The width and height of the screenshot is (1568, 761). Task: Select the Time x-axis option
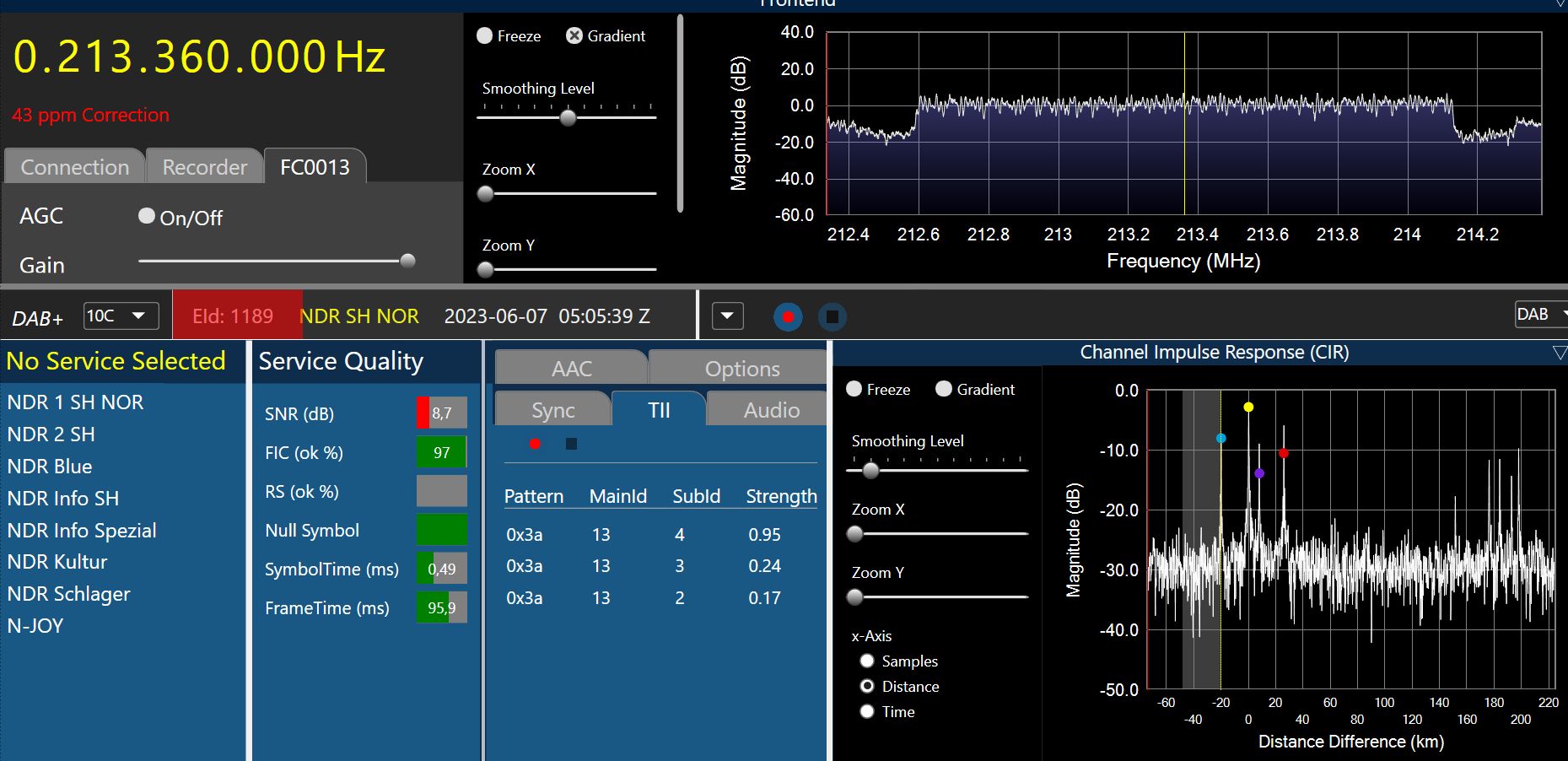click(x=867, y=712)
